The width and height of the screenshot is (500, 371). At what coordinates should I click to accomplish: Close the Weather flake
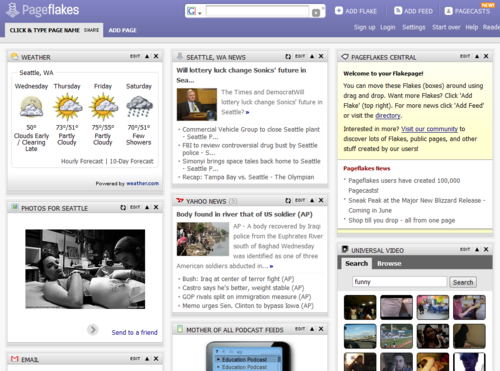[156, 56]
